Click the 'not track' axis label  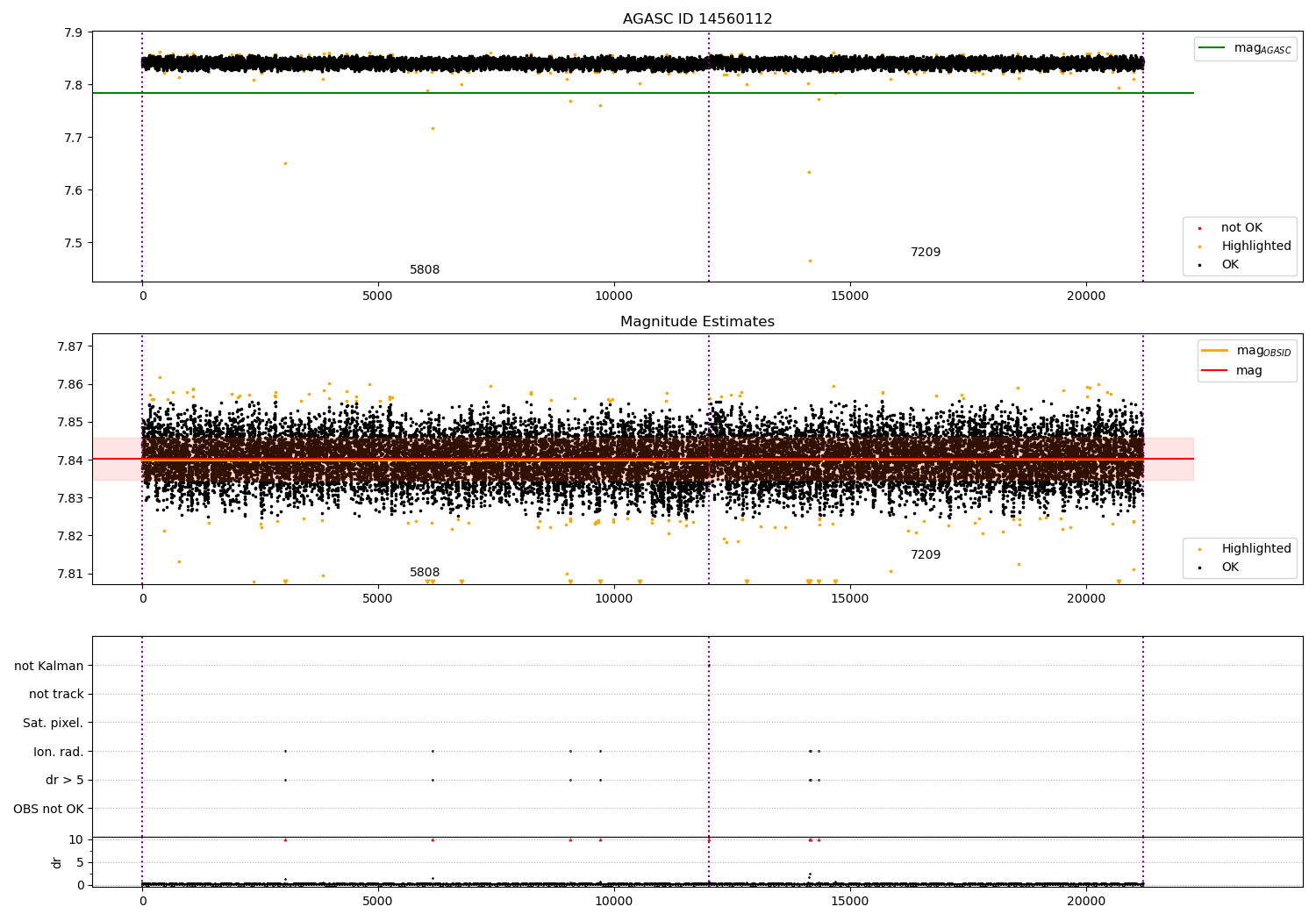[x=56, y=695]
